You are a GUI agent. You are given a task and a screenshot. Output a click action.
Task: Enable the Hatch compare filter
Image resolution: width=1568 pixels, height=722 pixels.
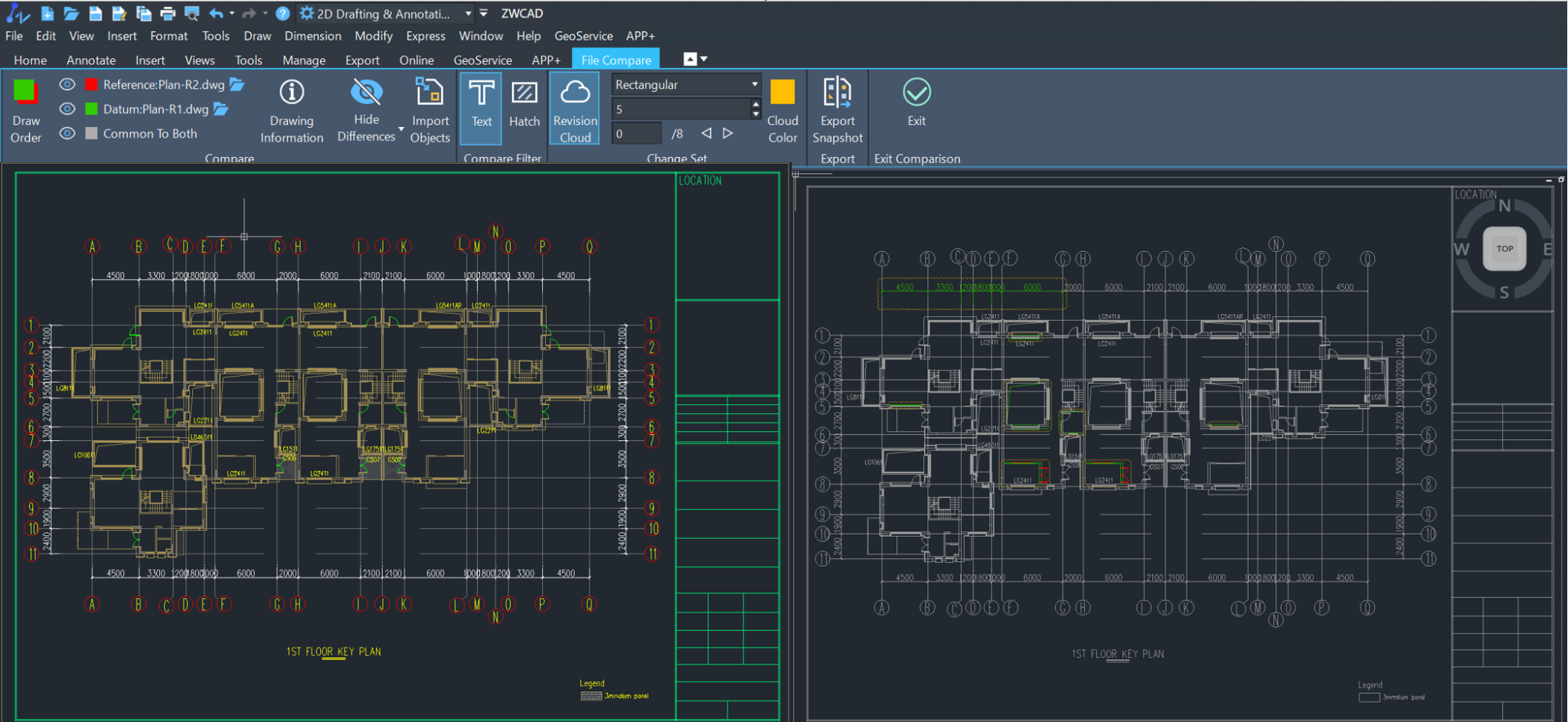coord(524,108)
